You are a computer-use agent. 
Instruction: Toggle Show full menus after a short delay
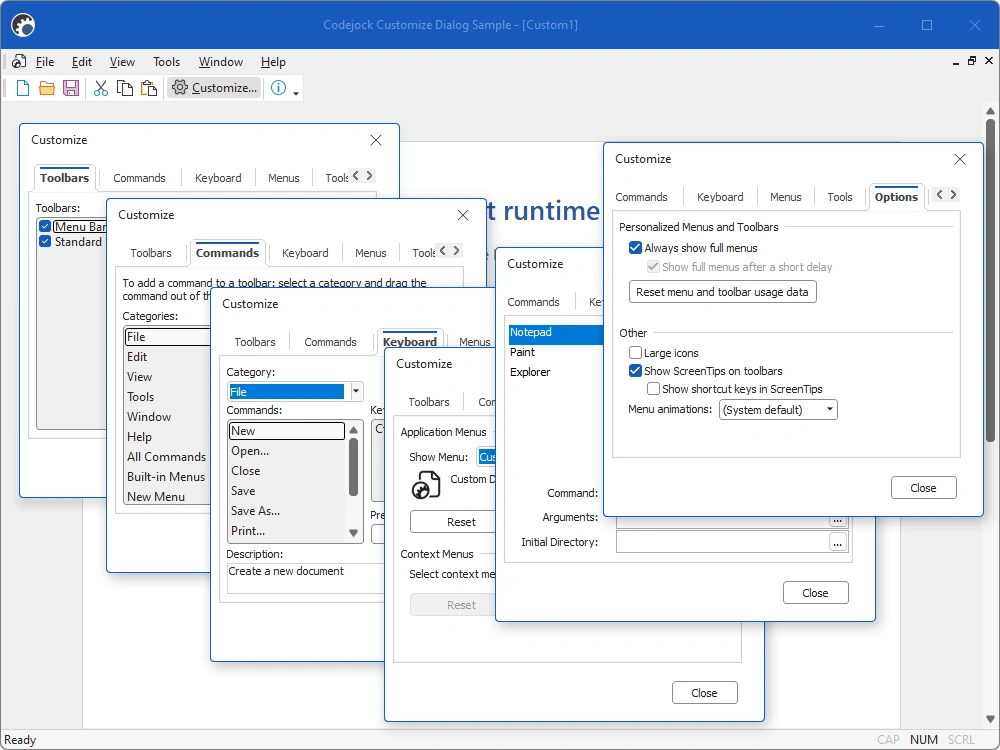coord(653,267)
